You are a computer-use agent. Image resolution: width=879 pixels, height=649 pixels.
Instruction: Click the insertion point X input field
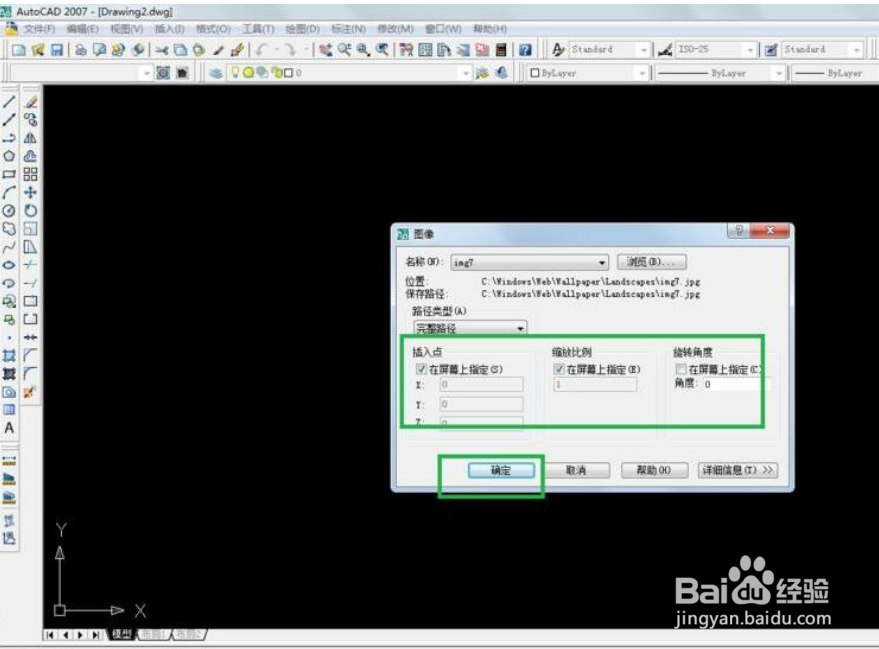pyautogui.click(x=482, y=384)
